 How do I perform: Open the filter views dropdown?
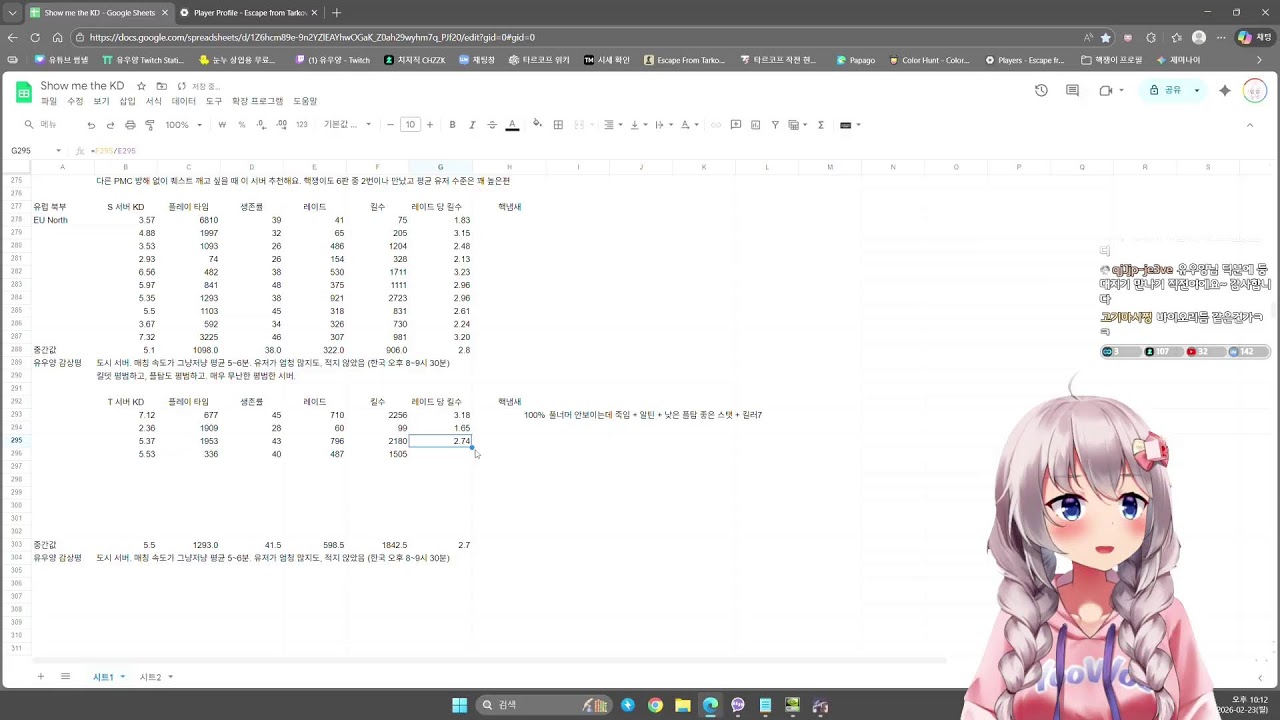click(797, 125)
